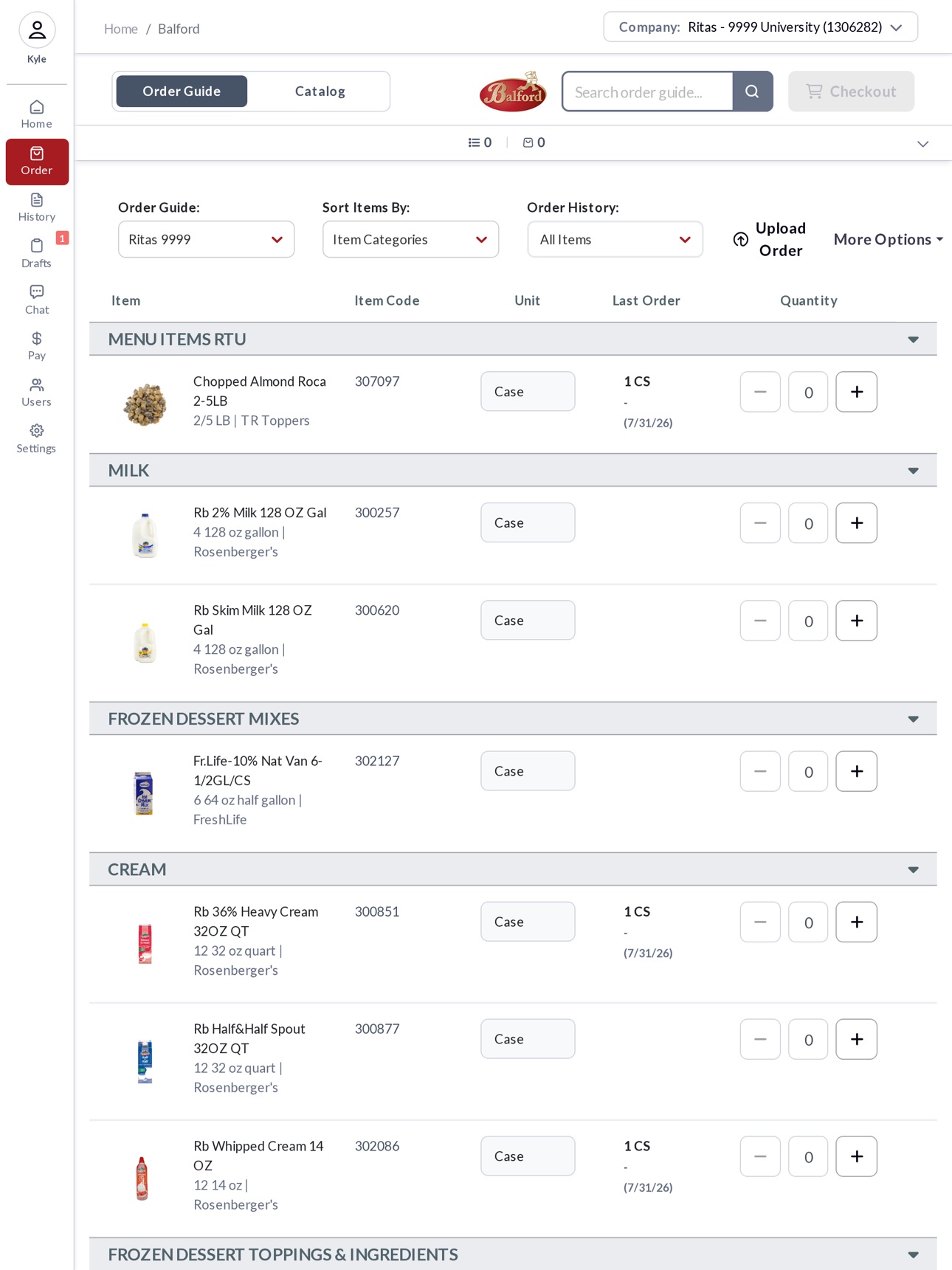This screenshot has width=952, height=1270.
Task: Increase quantity for Rb 2% Milk
Action: 857,523
